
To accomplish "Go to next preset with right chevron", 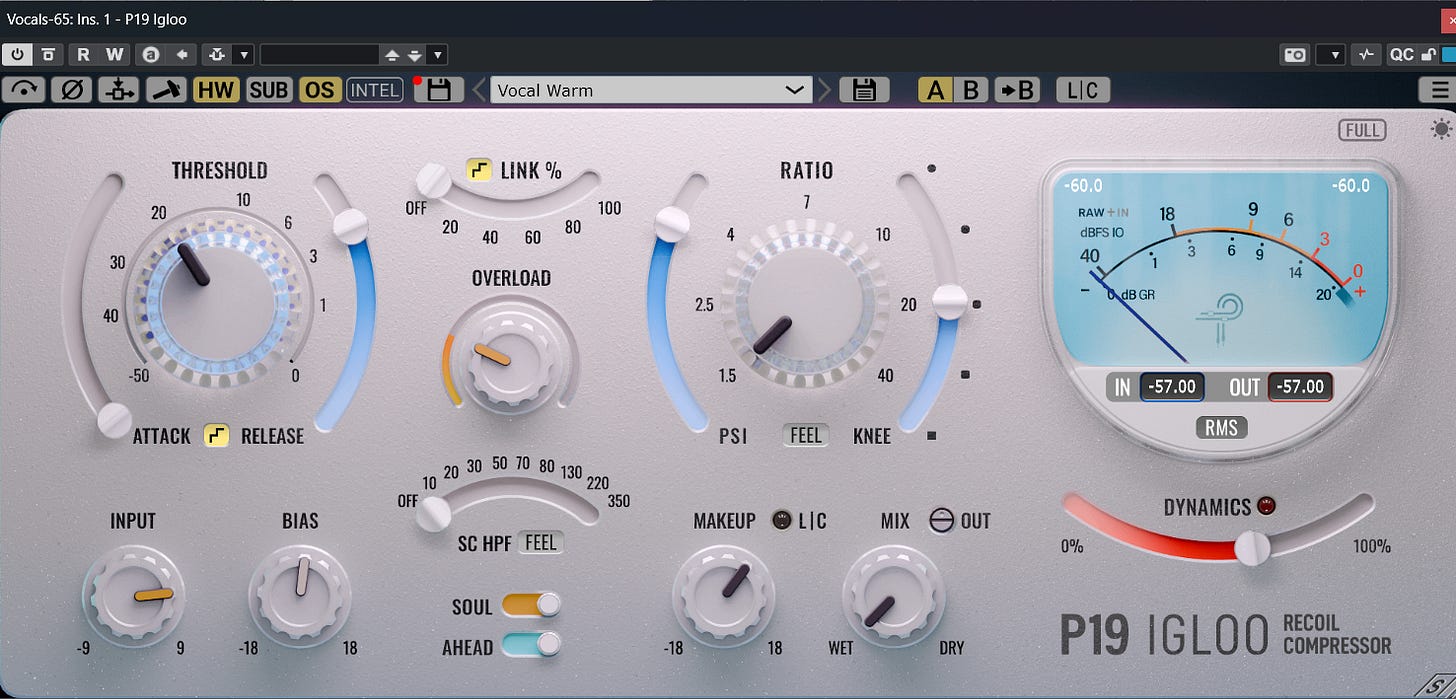I will (x=825, y=90).
